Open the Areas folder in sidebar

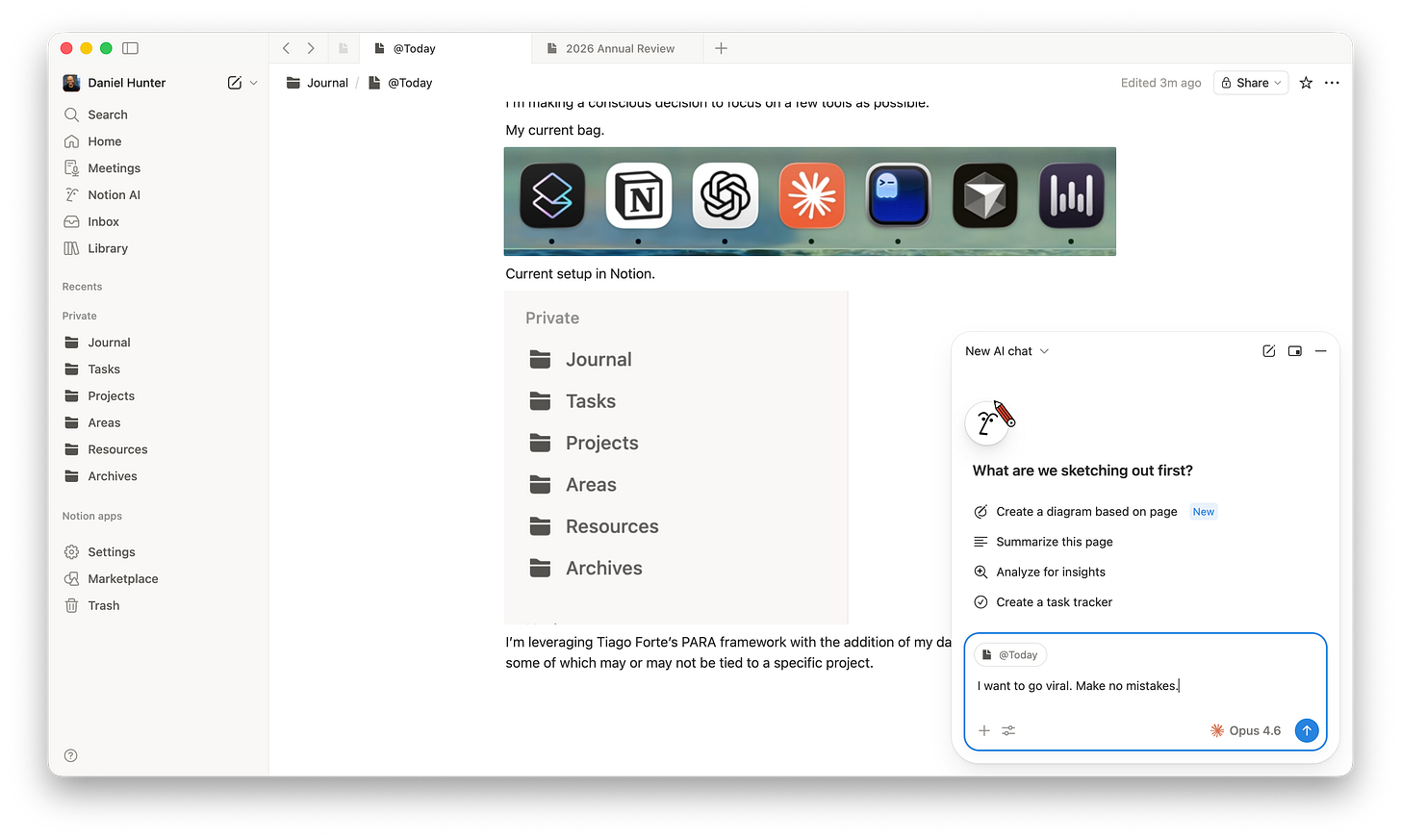[159, 423]
